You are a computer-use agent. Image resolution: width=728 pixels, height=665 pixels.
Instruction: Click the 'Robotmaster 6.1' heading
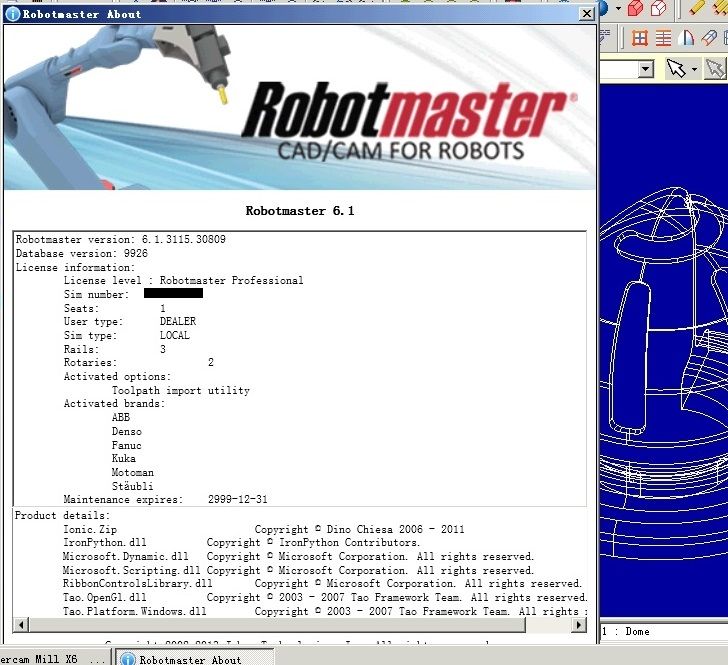click(x=300, y=211)
